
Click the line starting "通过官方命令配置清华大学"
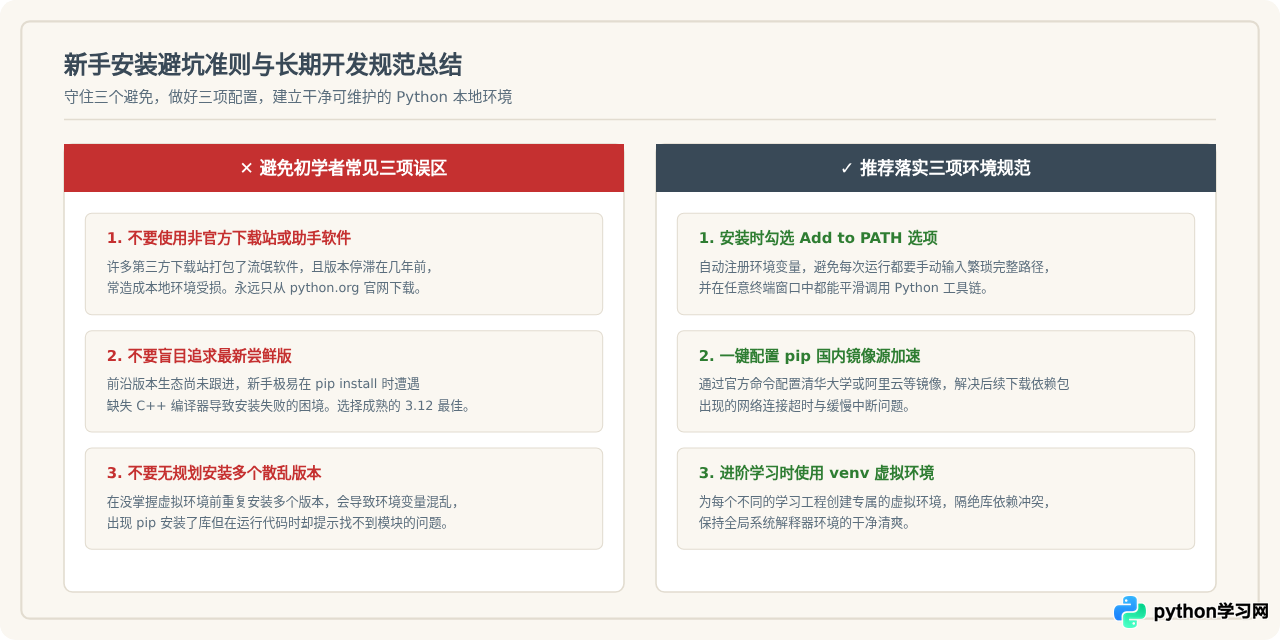884,384
